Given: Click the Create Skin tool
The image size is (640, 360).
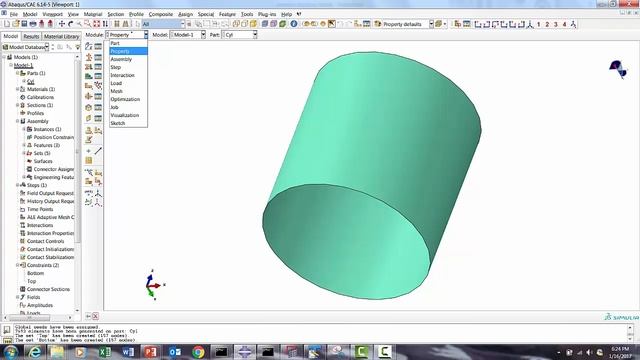Looking at the screenshot, I should click(89, 107).
